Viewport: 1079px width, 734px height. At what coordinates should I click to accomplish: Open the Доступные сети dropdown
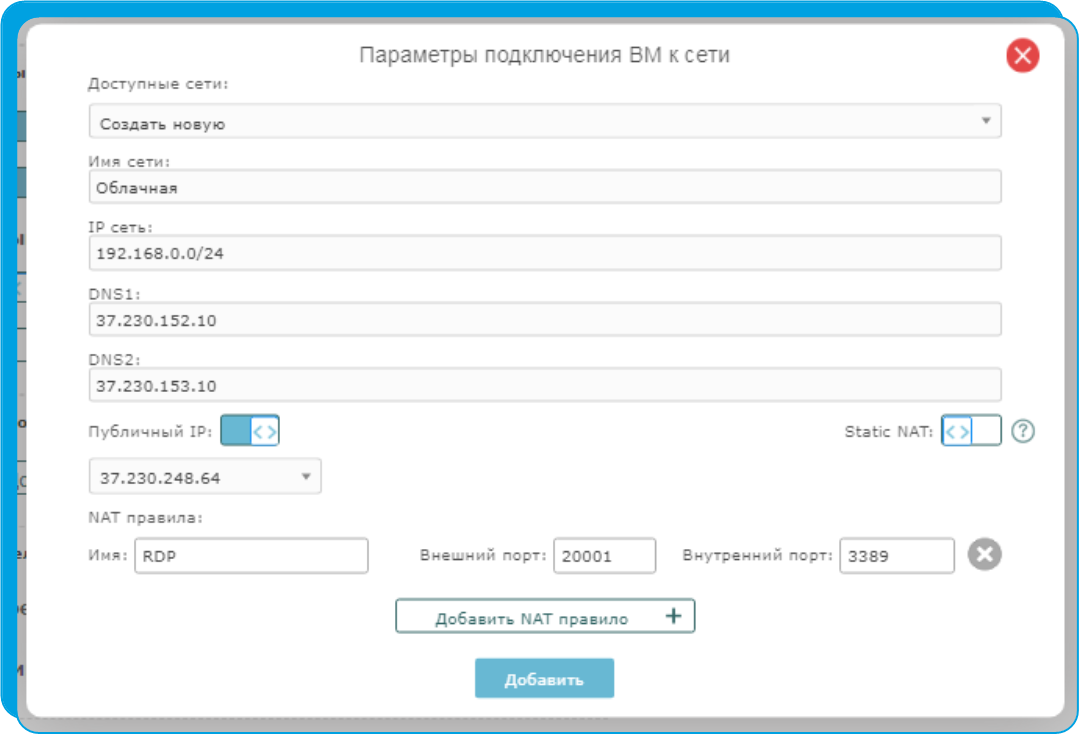(544, 122)
